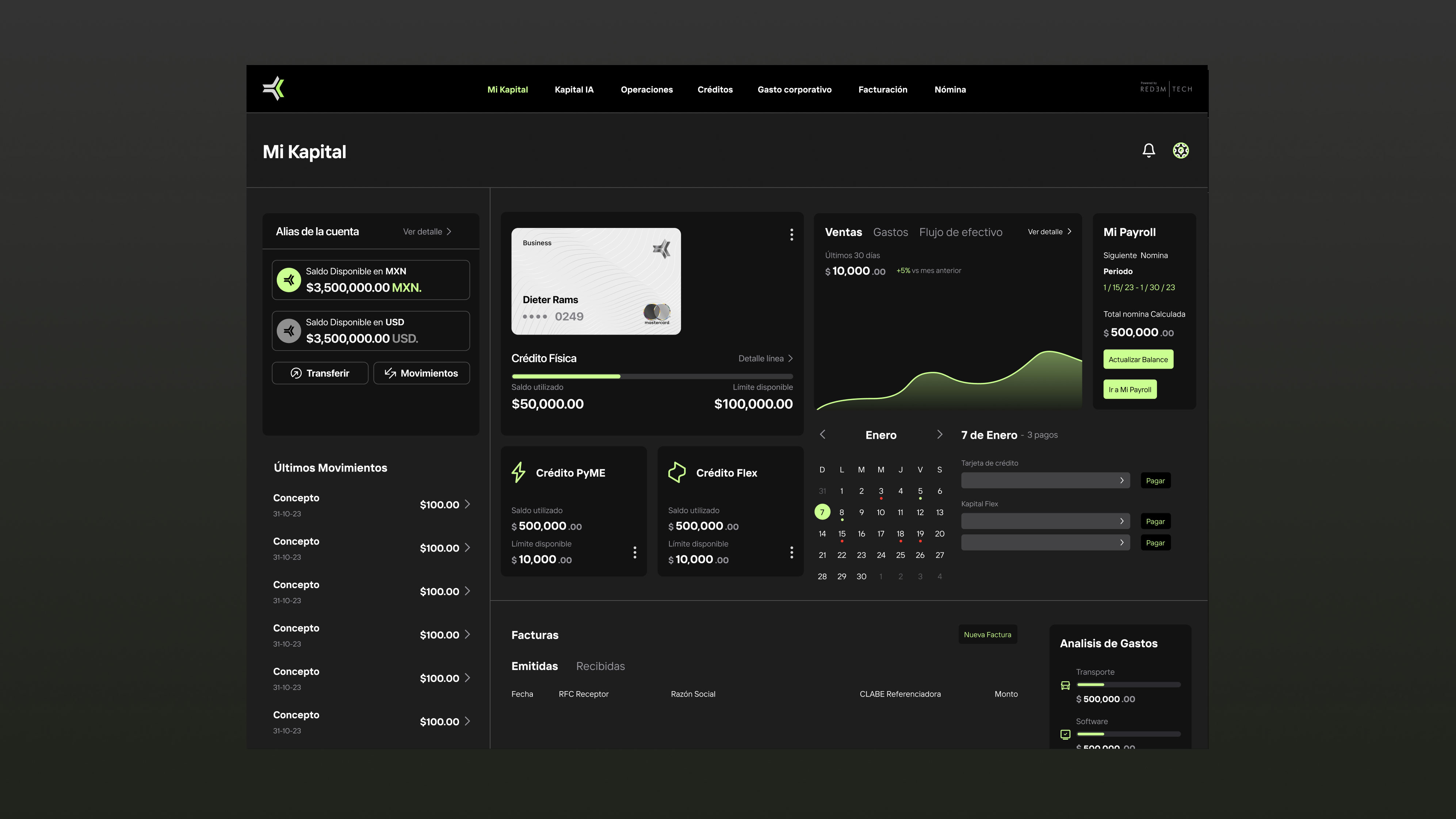Open Ver detalle for Alias de la cuenta
Image resolution: width=1456 pixels, height=819 pixels.
click(x=427, y=232)
